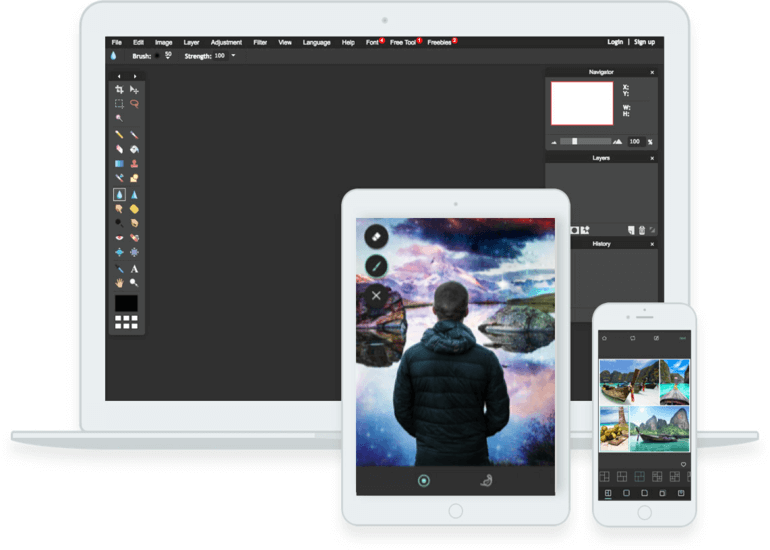Select the Crop tool in the toolbox
Viewport: 770px width, 550px height.
(119, 90)
